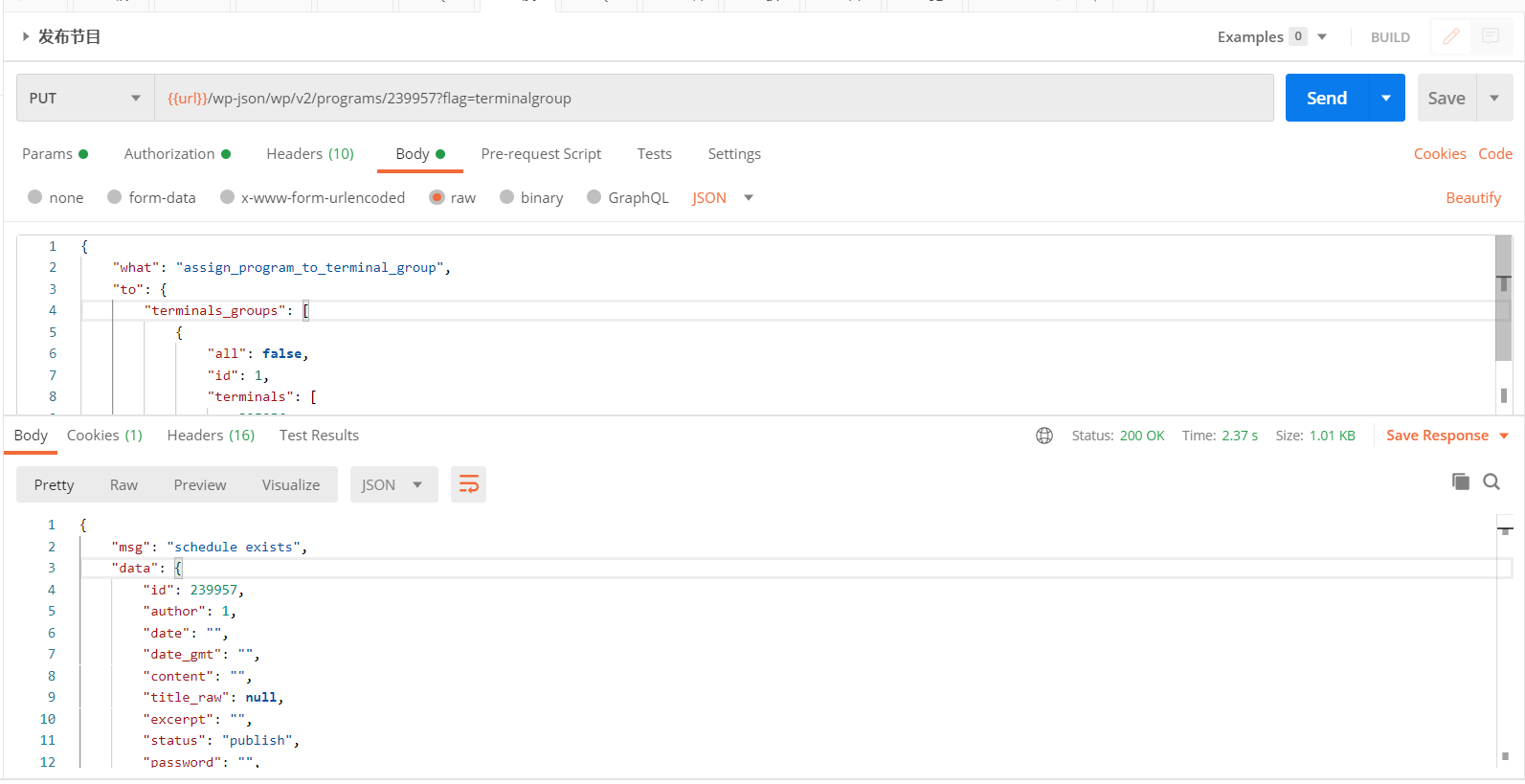This screenshot has height=784, width=1525.
Task: Click the globe network icon near Status
Action: click(x=1044, y=436)
